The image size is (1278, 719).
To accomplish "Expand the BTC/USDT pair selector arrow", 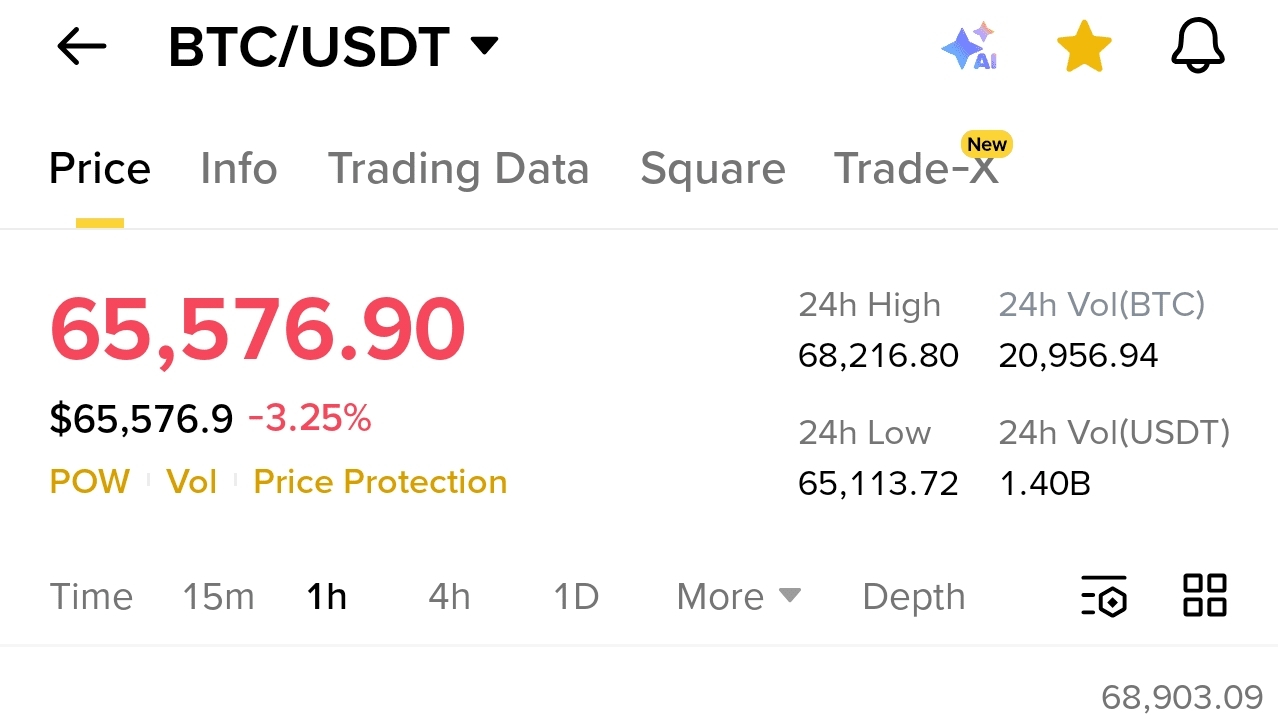I will (484, 45).
